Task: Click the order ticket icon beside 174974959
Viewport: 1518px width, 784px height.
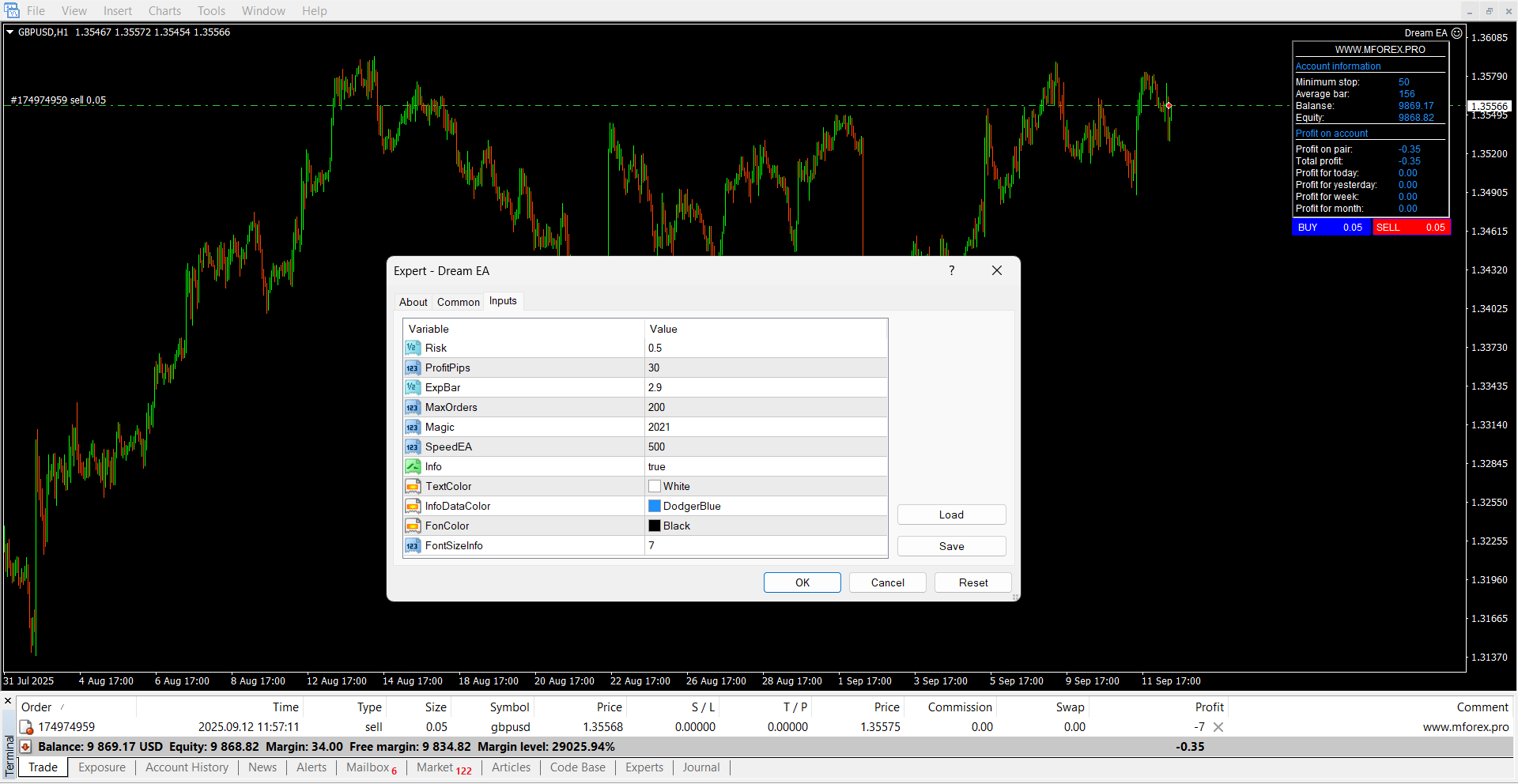Action: click(x=26, y=727)
